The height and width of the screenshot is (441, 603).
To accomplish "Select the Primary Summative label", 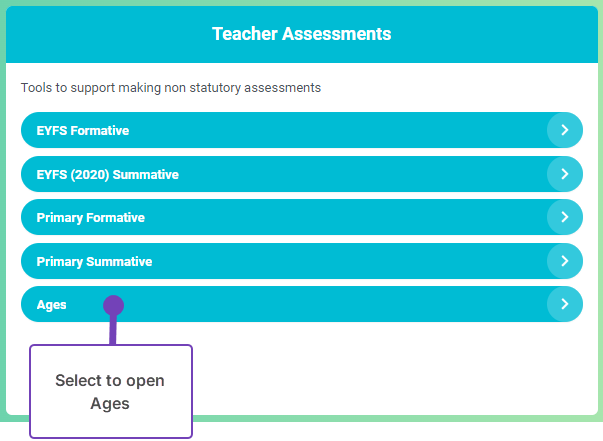I will (94, 262).
